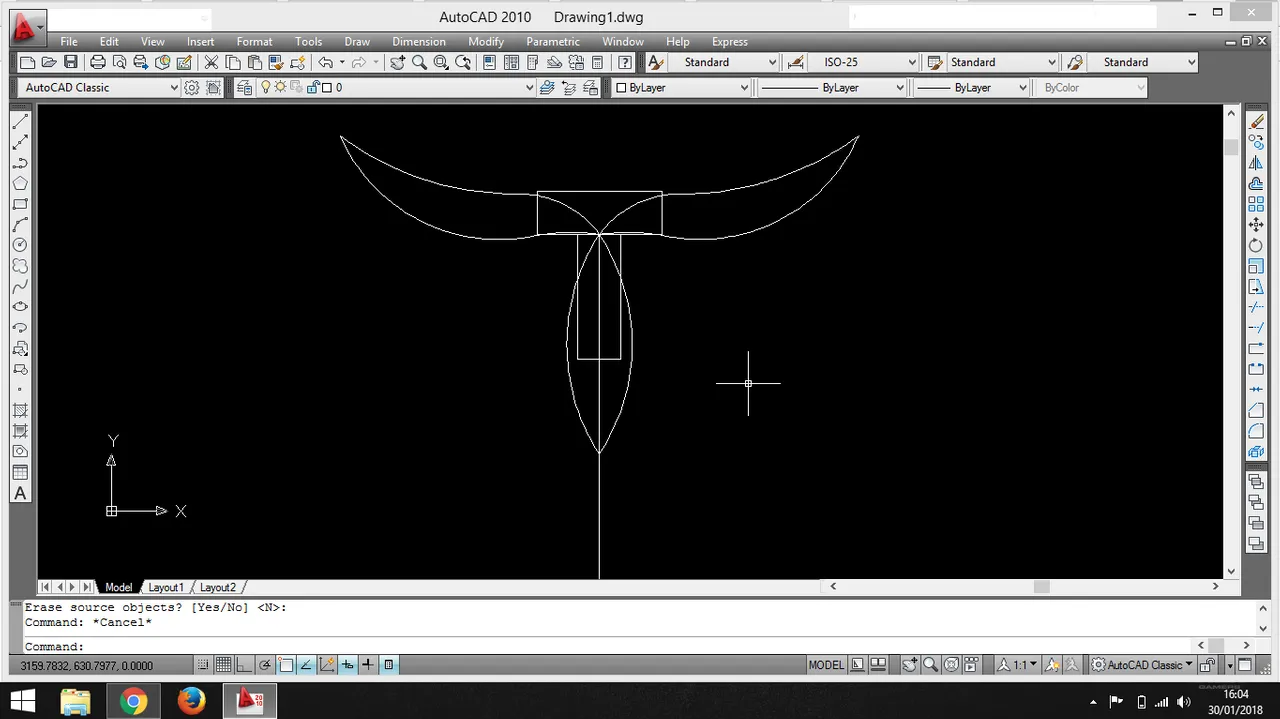
Task: Select the Pan hand tool
Action: pyautogui.click(x=397, y=62)
